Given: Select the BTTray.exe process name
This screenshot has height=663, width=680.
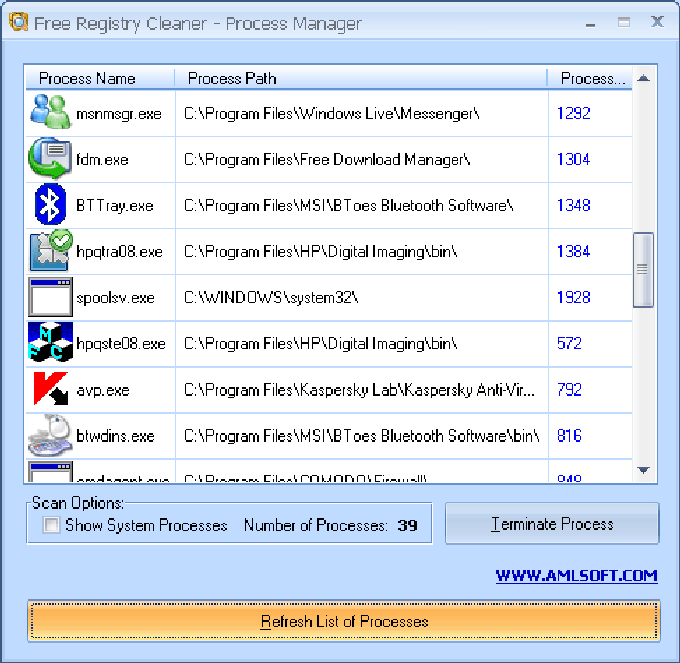Looking at the screenshot, I should (x=114, y=206).
